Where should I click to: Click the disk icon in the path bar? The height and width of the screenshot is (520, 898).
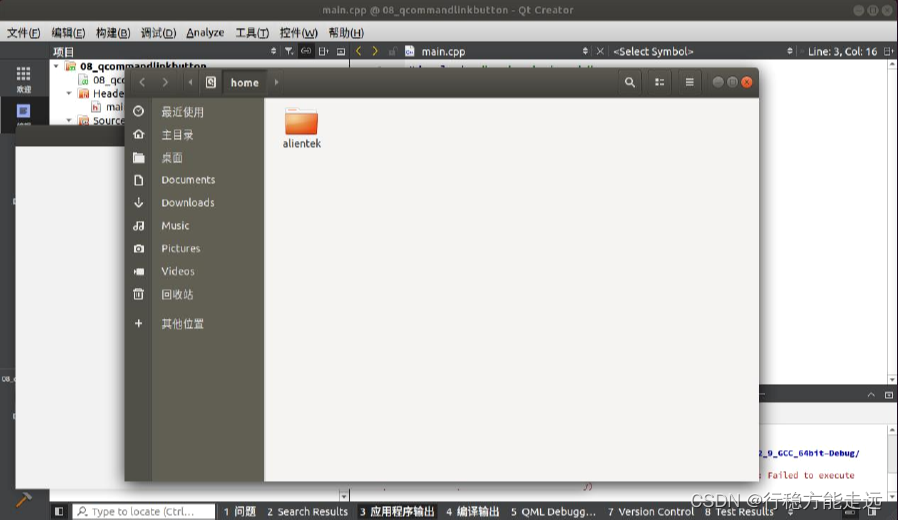211,82
